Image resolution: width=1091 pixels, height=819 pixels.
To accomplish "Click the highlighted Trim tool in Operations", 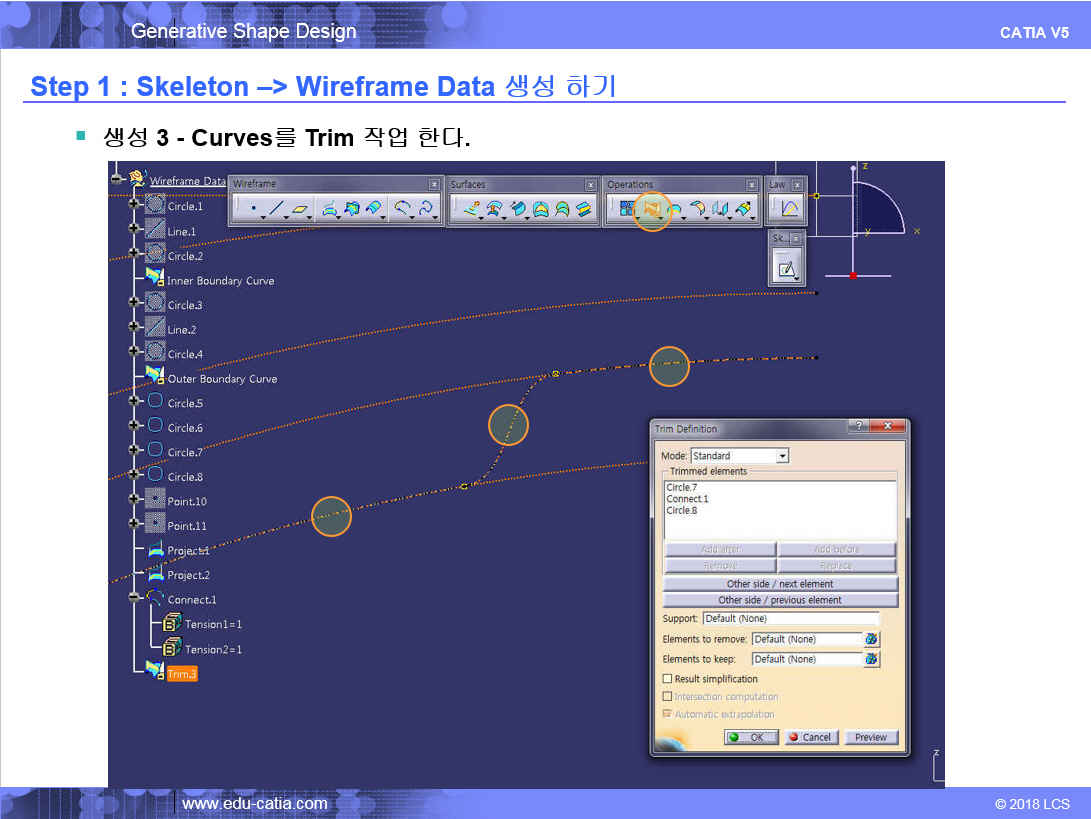I will [x=652, y=209].
